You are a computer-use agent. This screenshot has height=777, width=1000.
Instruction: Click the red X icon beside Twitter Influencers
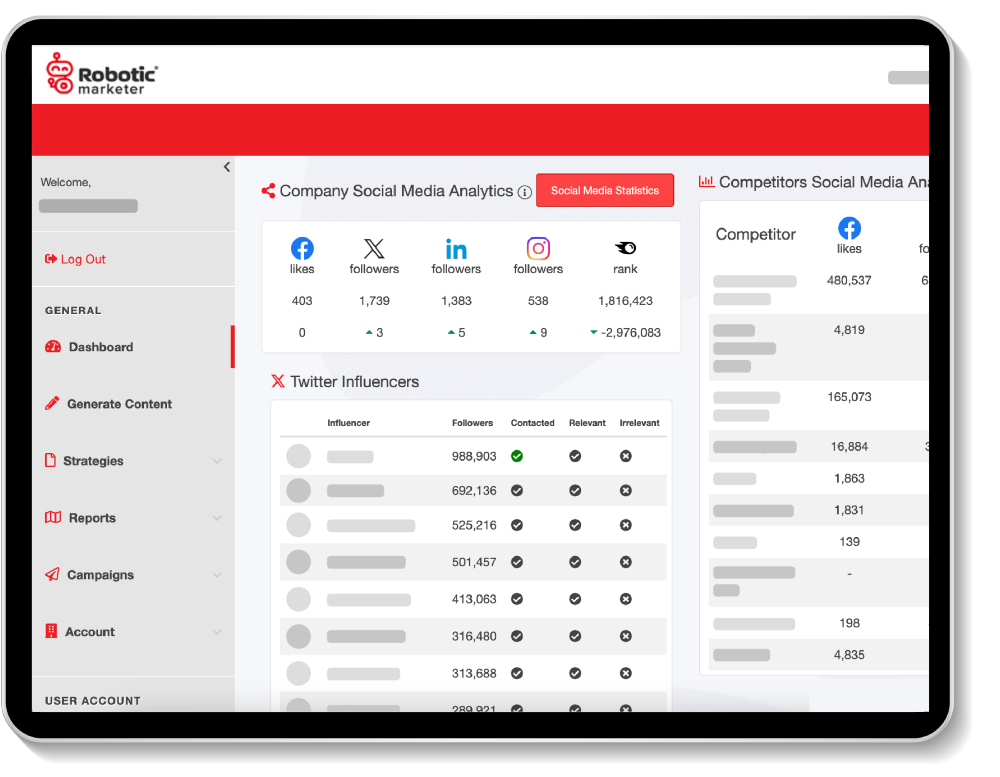[278, 381]
